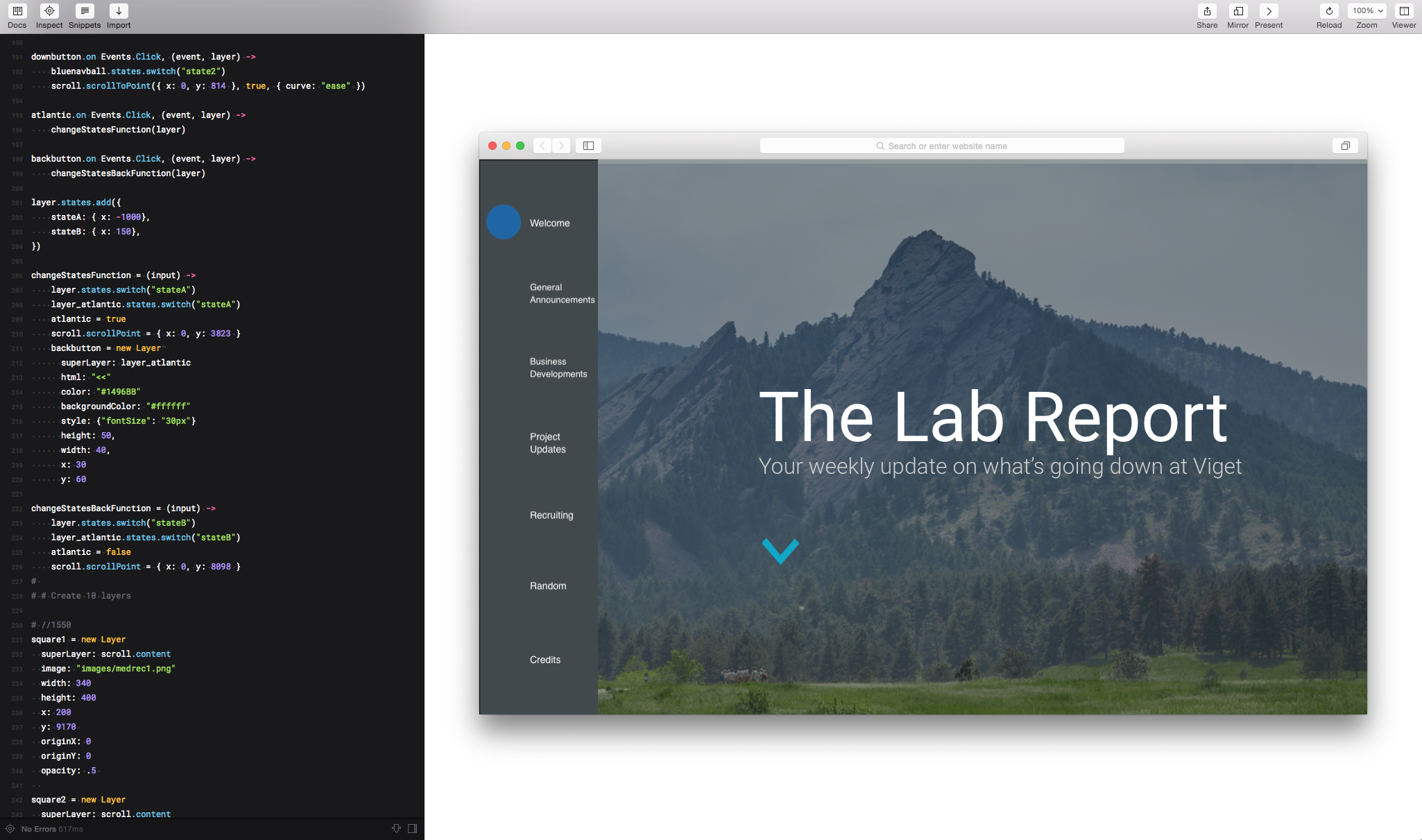This screenshot has height=840, width=1422.
Task: Click the '# # Create 10 layers' comment
Action: point(81,596)
